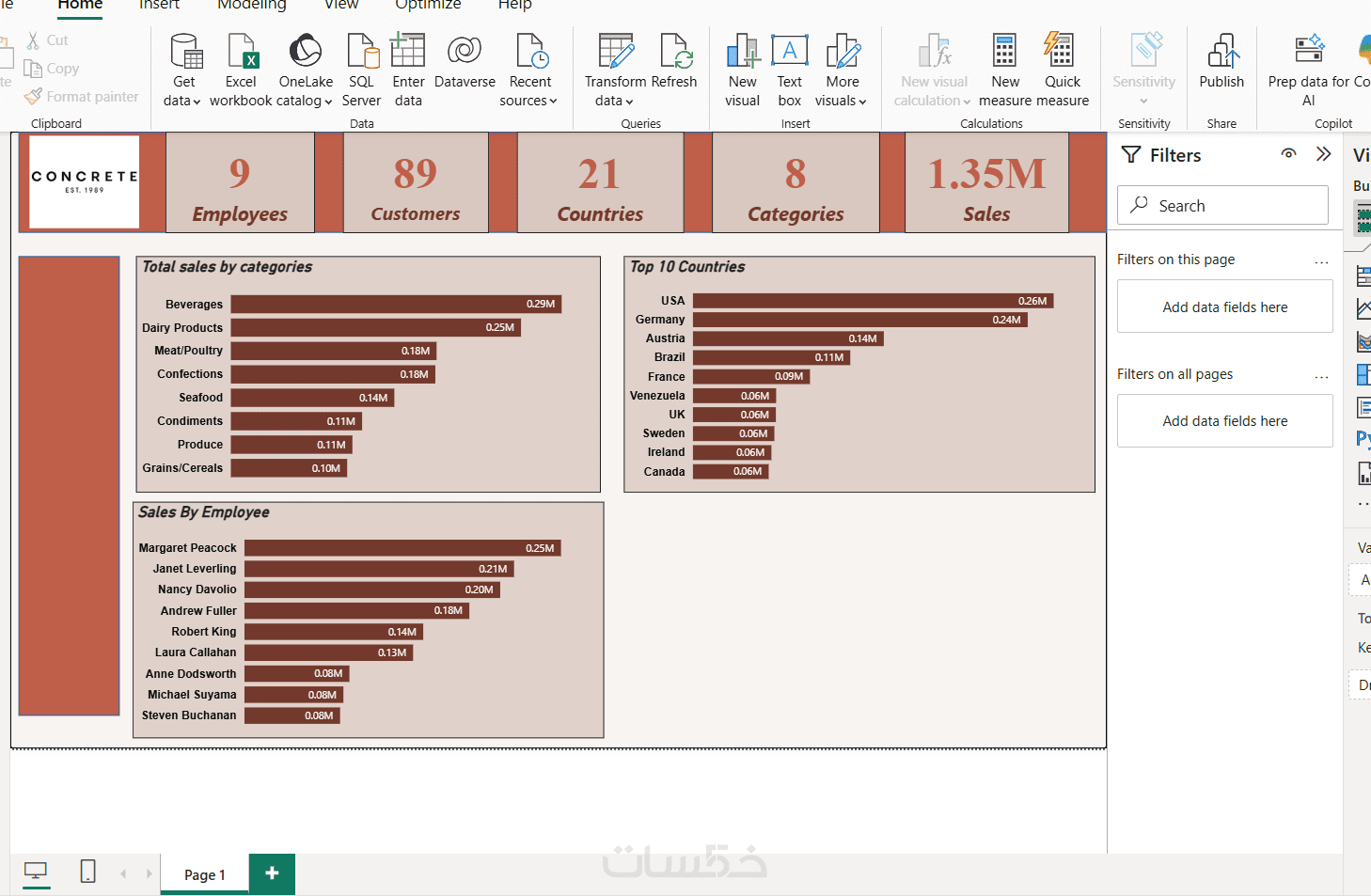Open the Modeling ribbon tab
The image size is (1371, 896).
coord(252,5)
